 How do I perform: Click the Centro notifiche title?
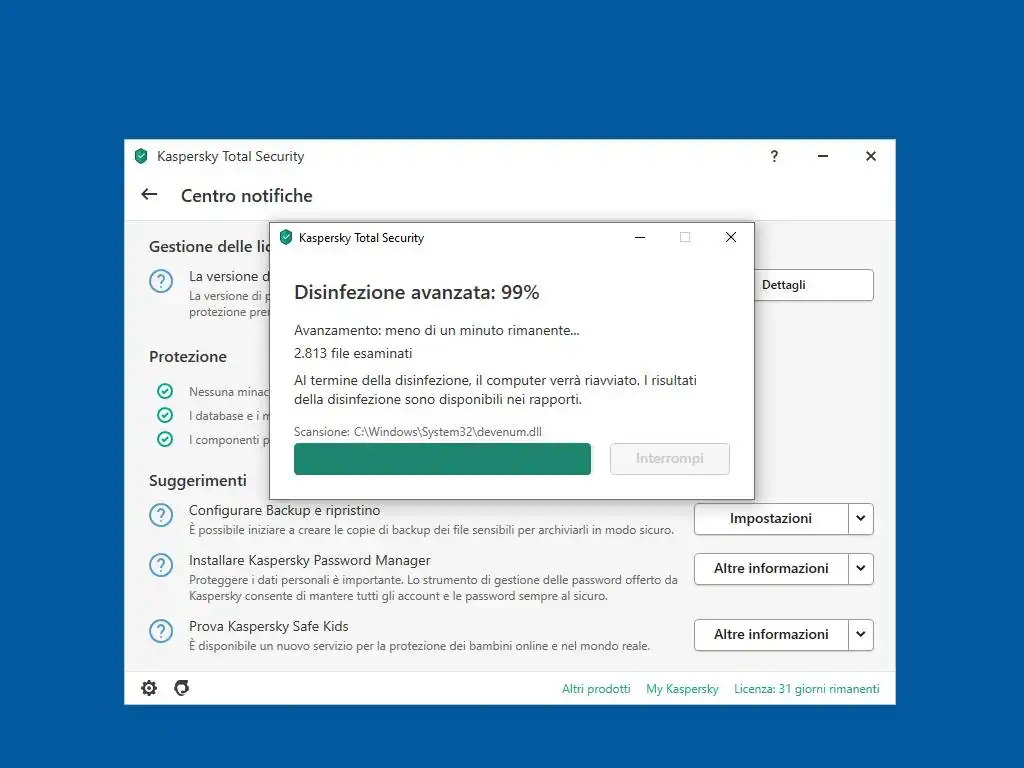(246, 196)
